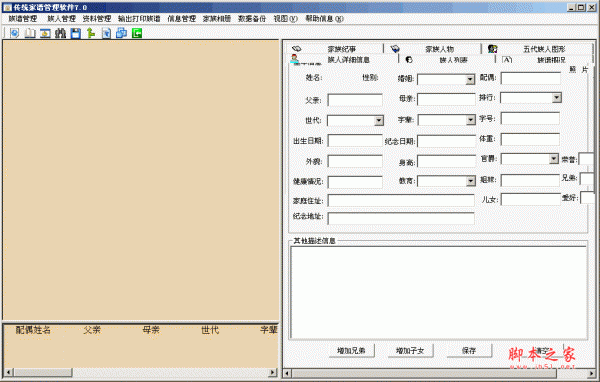Viewport: 600px width, 382px height.
Task: Click the person icon on 族人详细信息 tab
Action: tap(295, 59)
